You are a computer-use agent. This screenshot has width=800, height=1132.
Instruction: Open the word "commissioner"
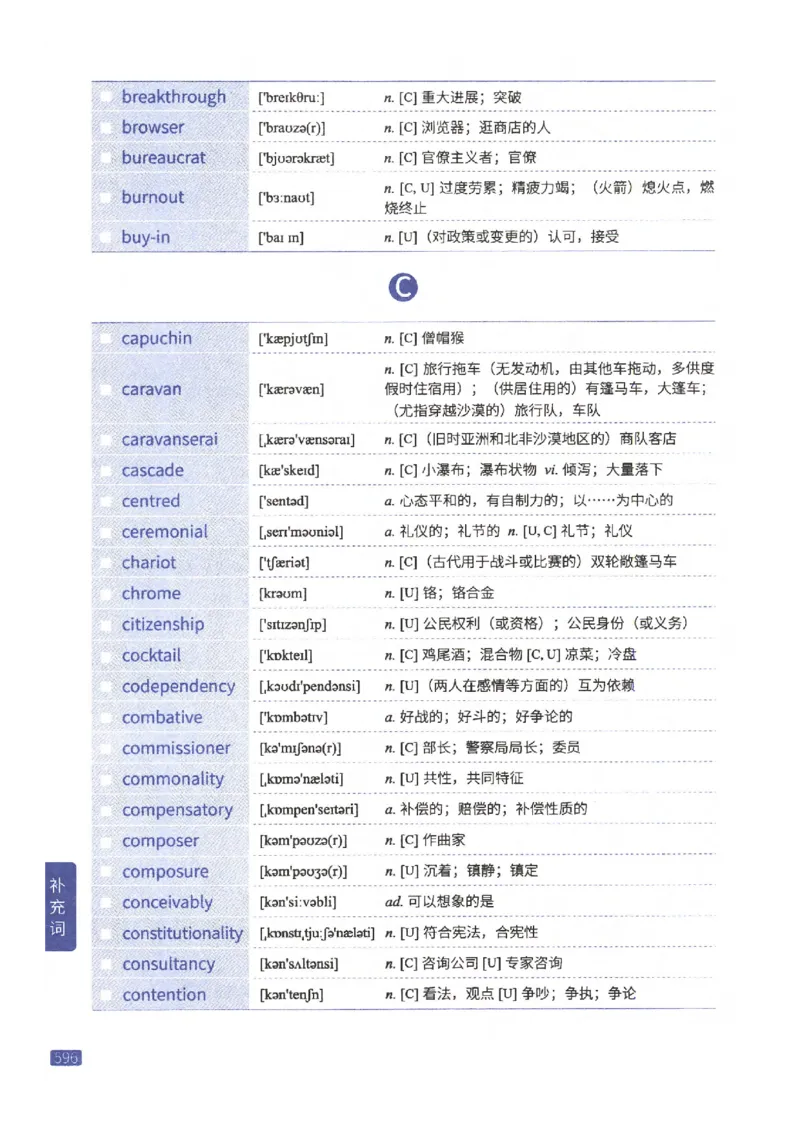tap(176, 748)
